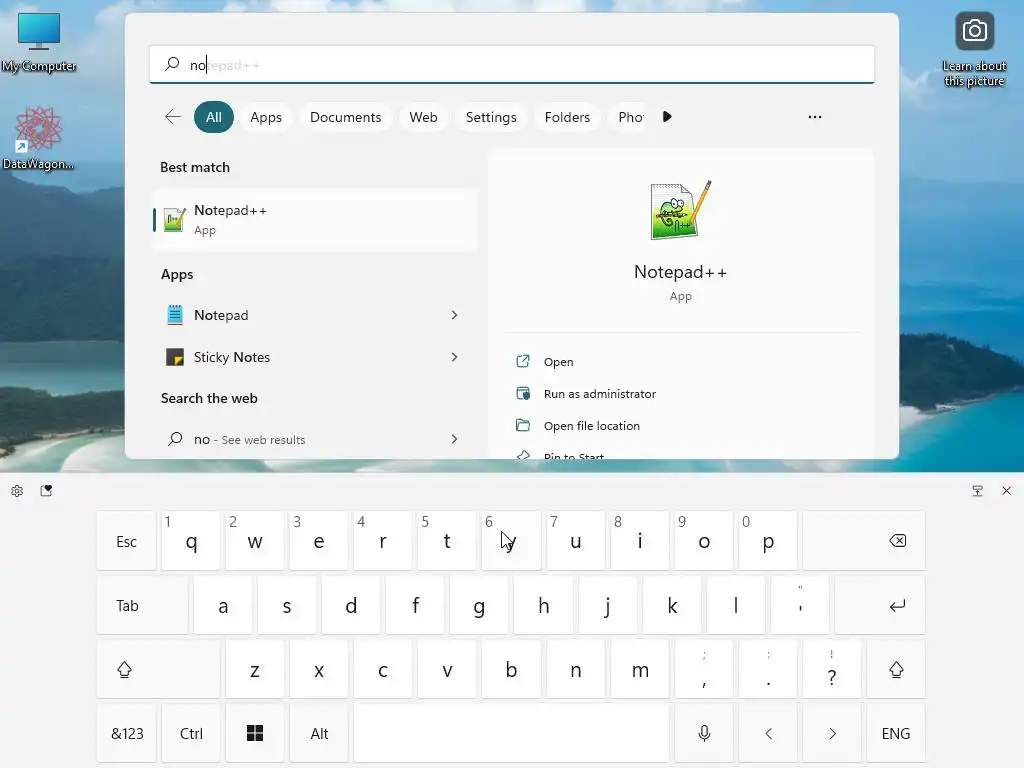Tap the Enter return key on keyboard

click(x=880, y=605)
